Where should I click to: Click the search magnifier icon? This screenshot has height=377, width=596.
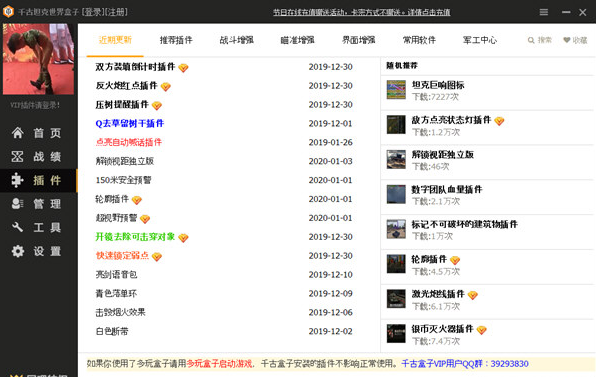click(531, 40)
